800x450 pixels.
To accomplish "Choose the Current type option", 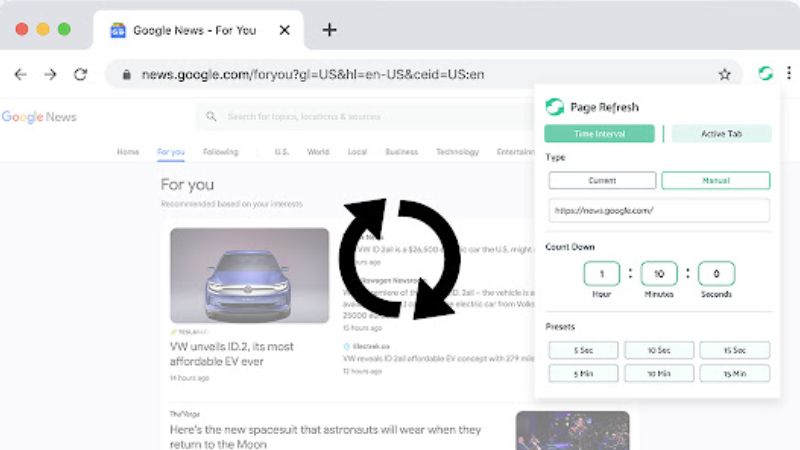I will point(602,181).
